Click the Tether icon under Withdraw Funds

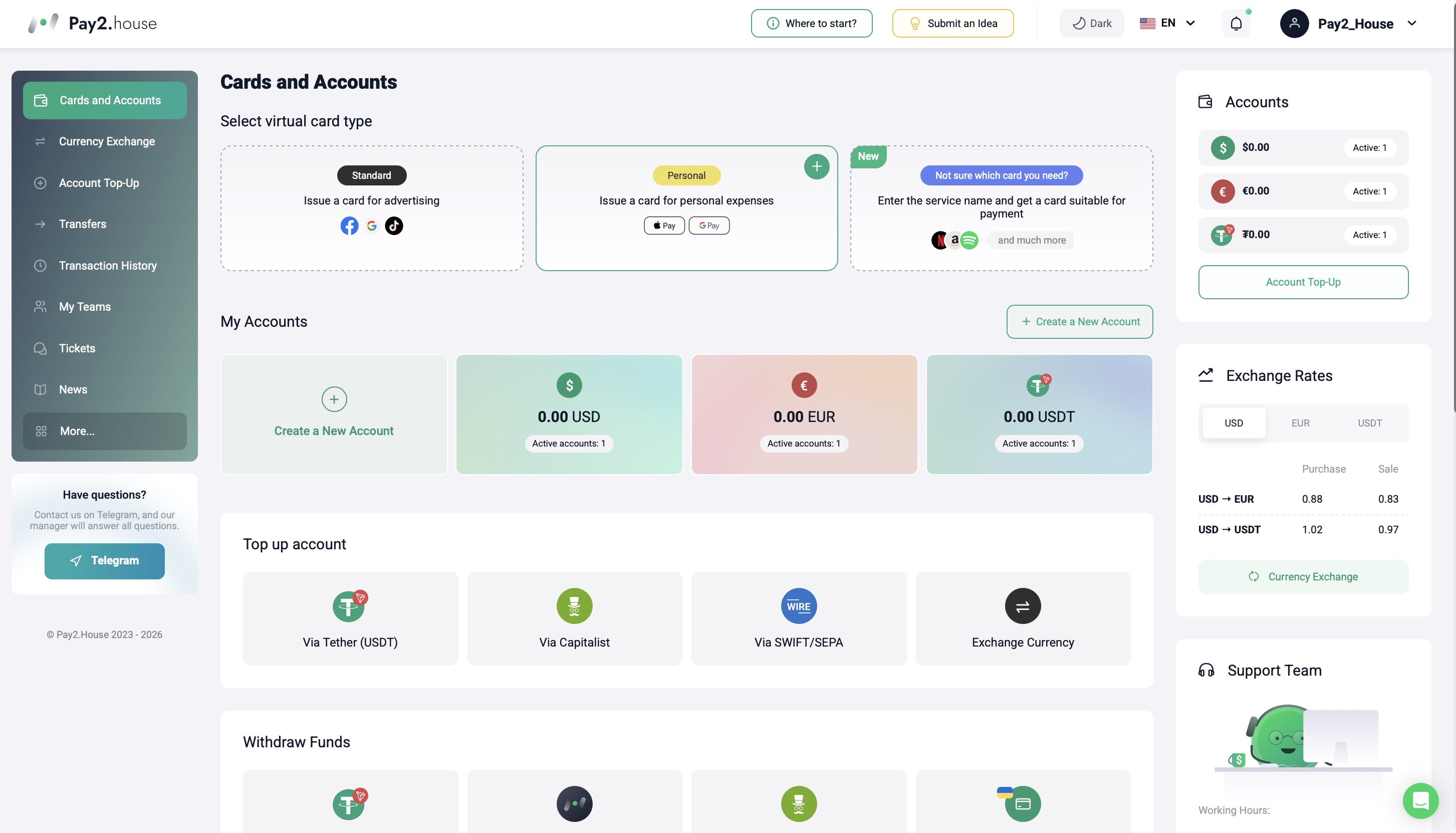(349, 804)
